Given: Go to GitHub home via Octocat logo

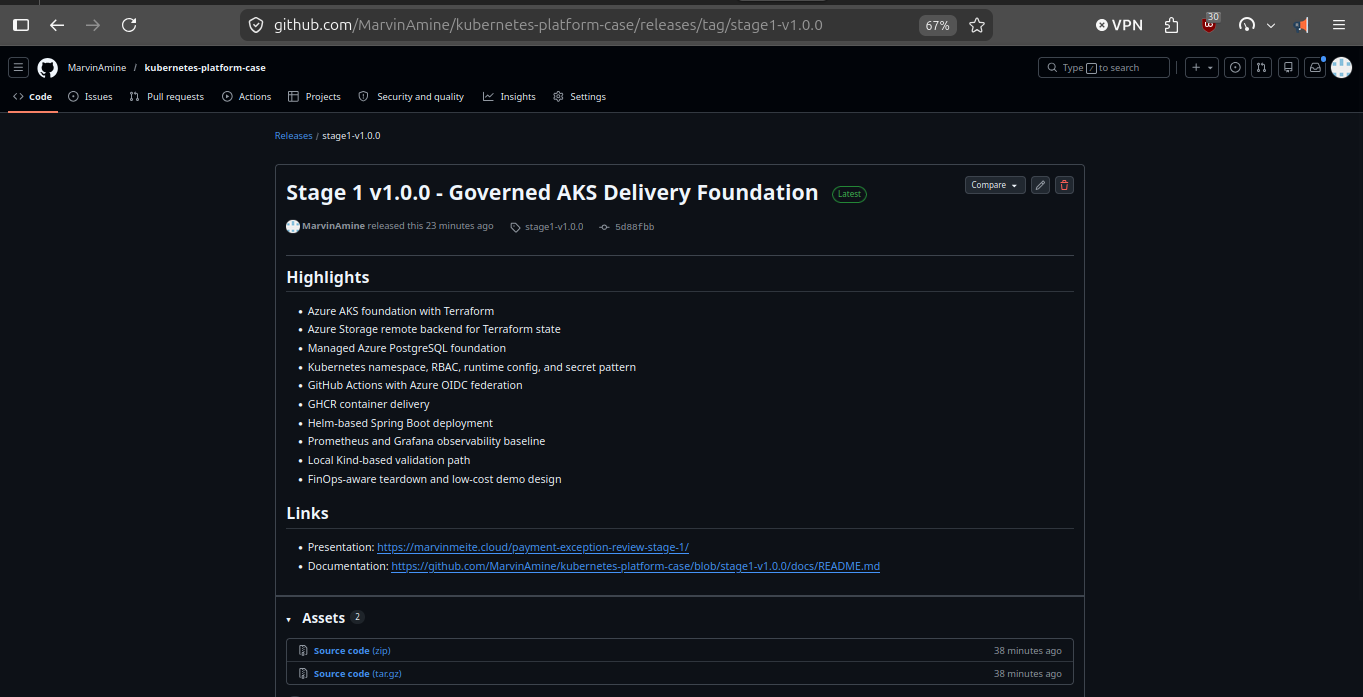Looking at the screenshot, I should pyautogui.click(x=47, y=68).
